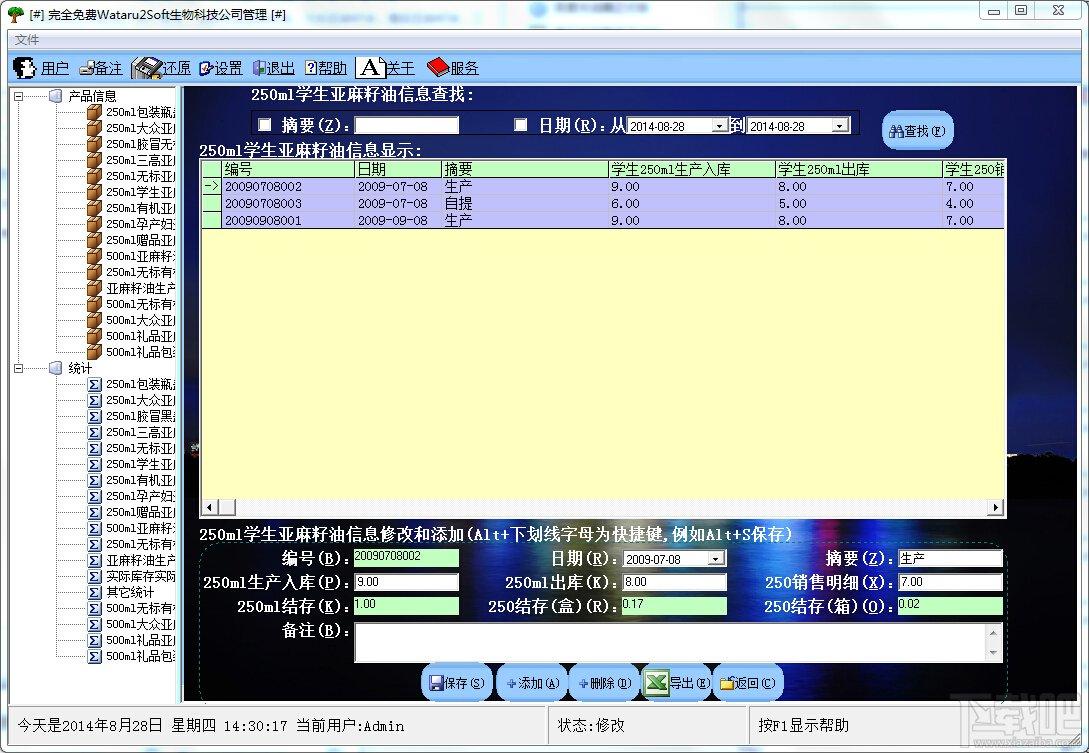Open the end date dropdown in search
1089x753 pixels.
(839, 126)
